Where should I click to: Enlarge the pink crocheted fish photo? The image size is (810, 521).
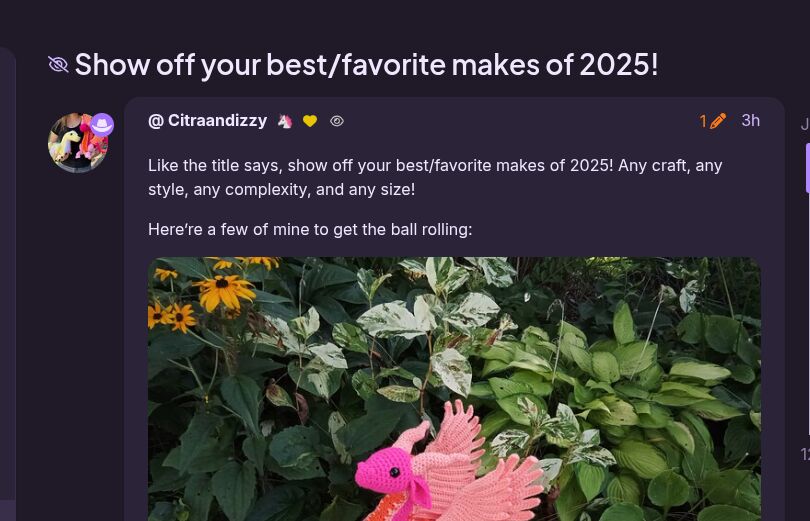(454, 389)
